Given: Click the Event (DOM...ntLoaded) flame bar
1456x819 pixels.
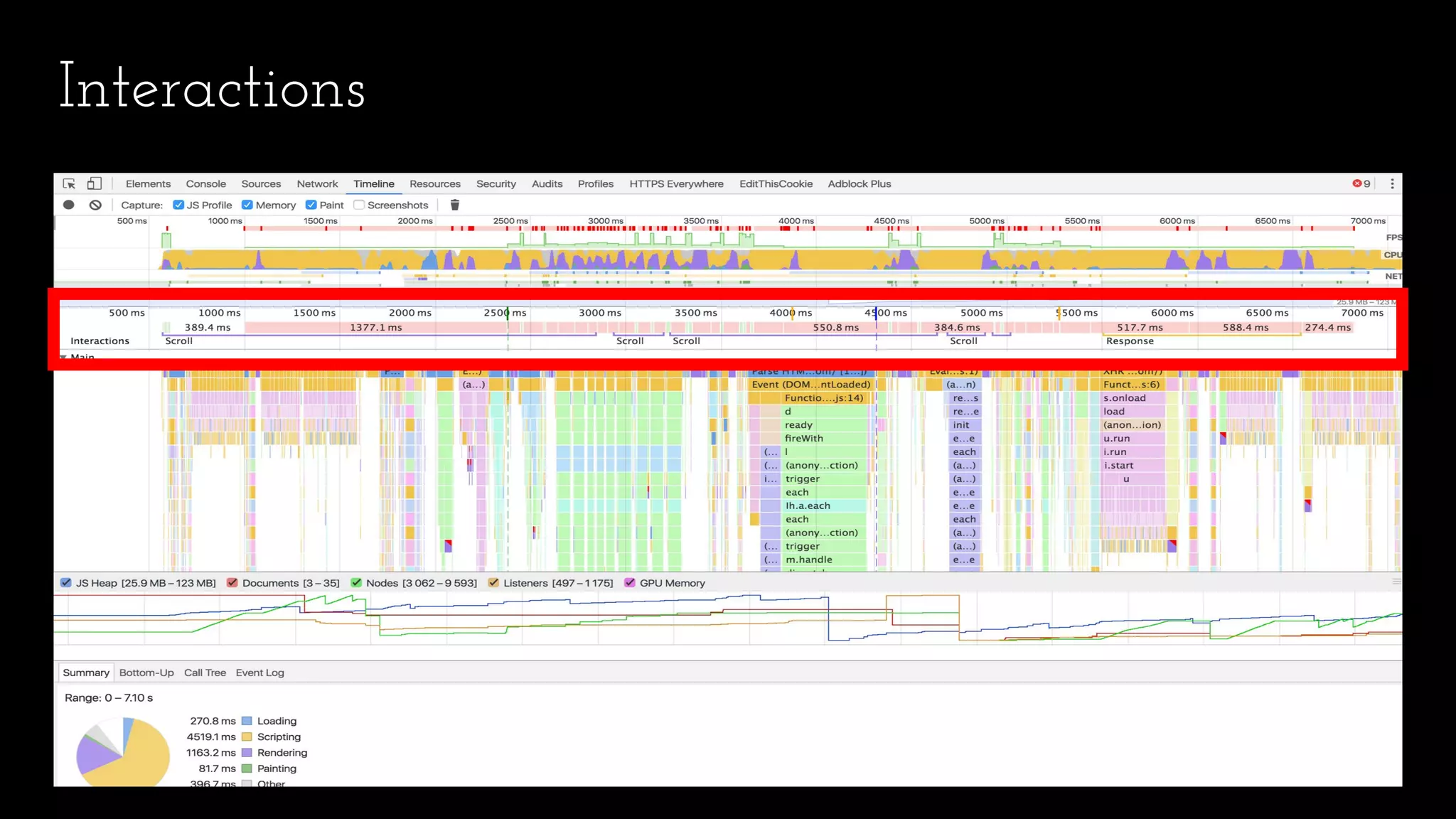Looking at the screenshot, I should 810,385.
